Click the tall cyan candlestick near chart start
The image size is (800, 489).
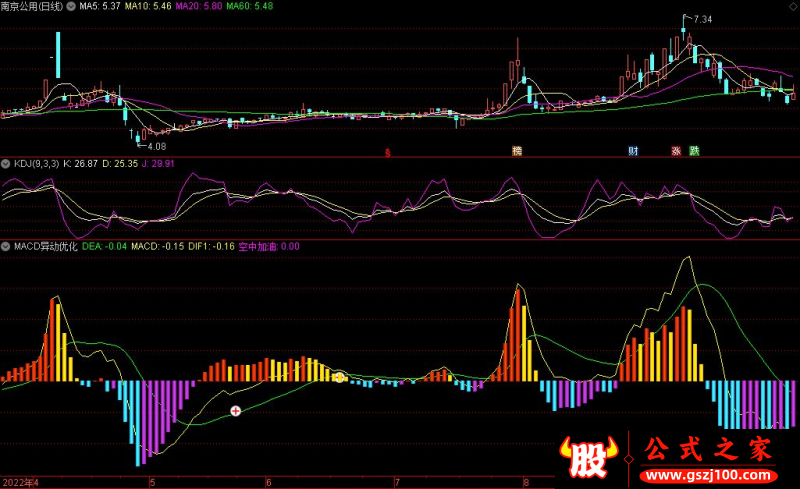click(x=58, y=55)
